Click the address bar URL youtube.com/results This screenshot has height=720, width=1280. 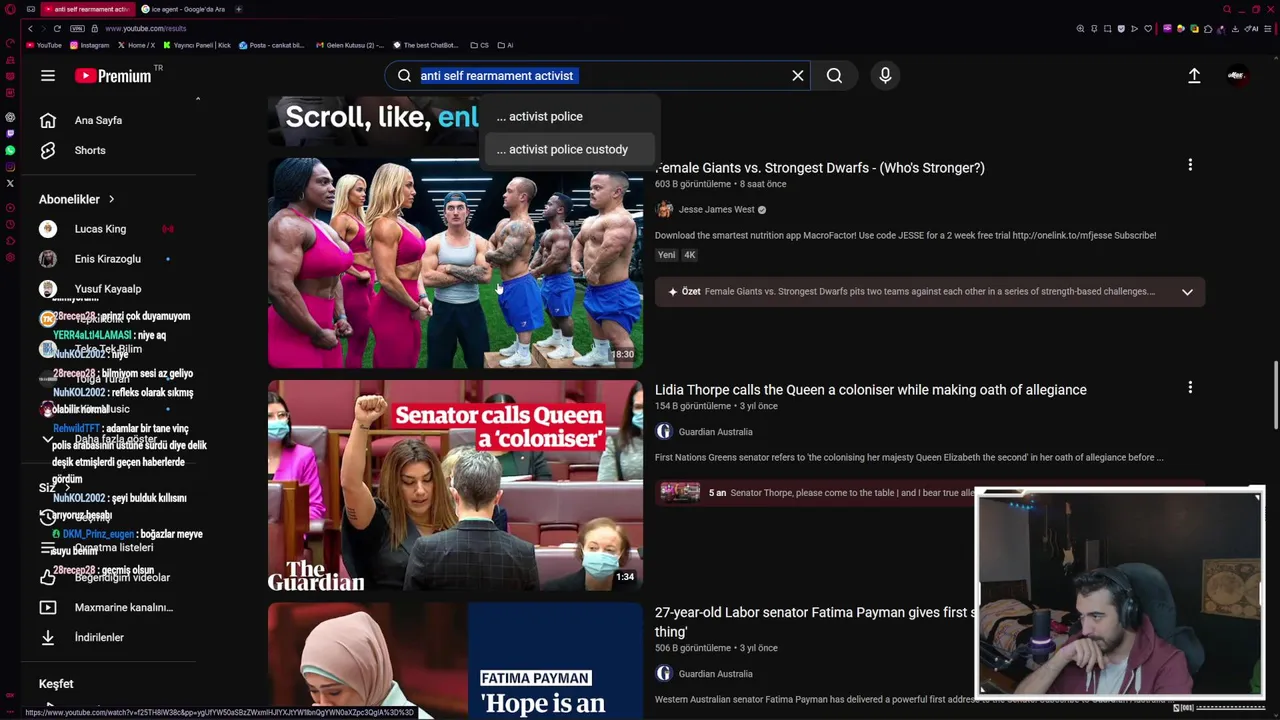point(145,28)
